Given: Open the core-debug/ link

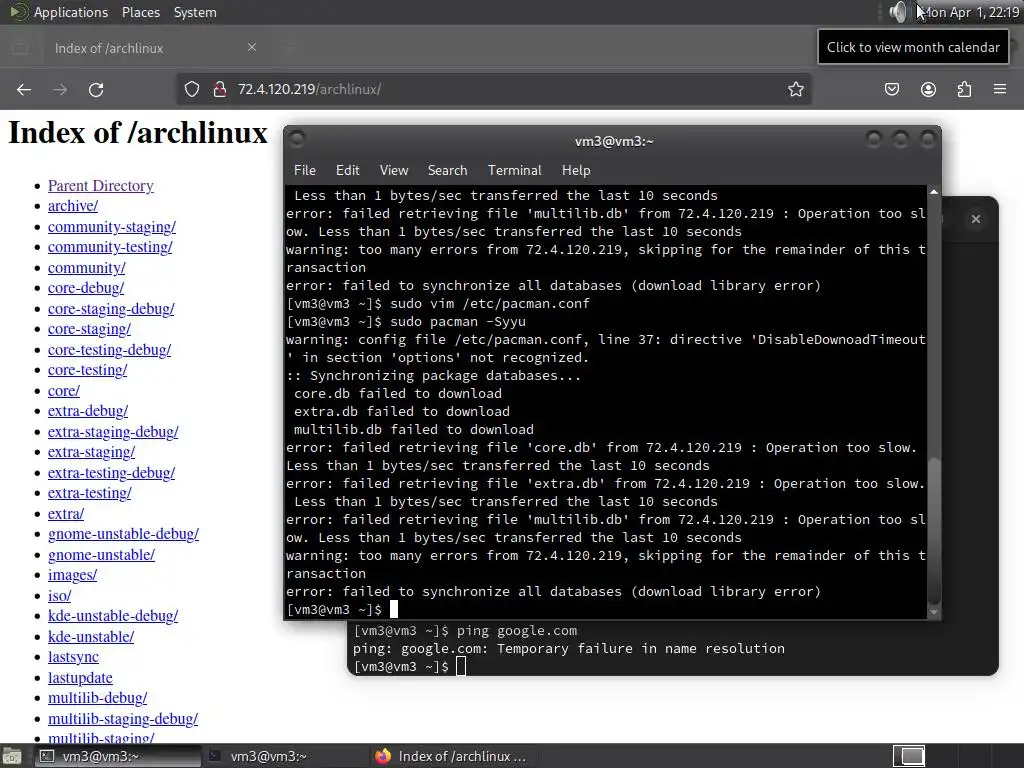Looking at the screenshot, I should 86,288.
